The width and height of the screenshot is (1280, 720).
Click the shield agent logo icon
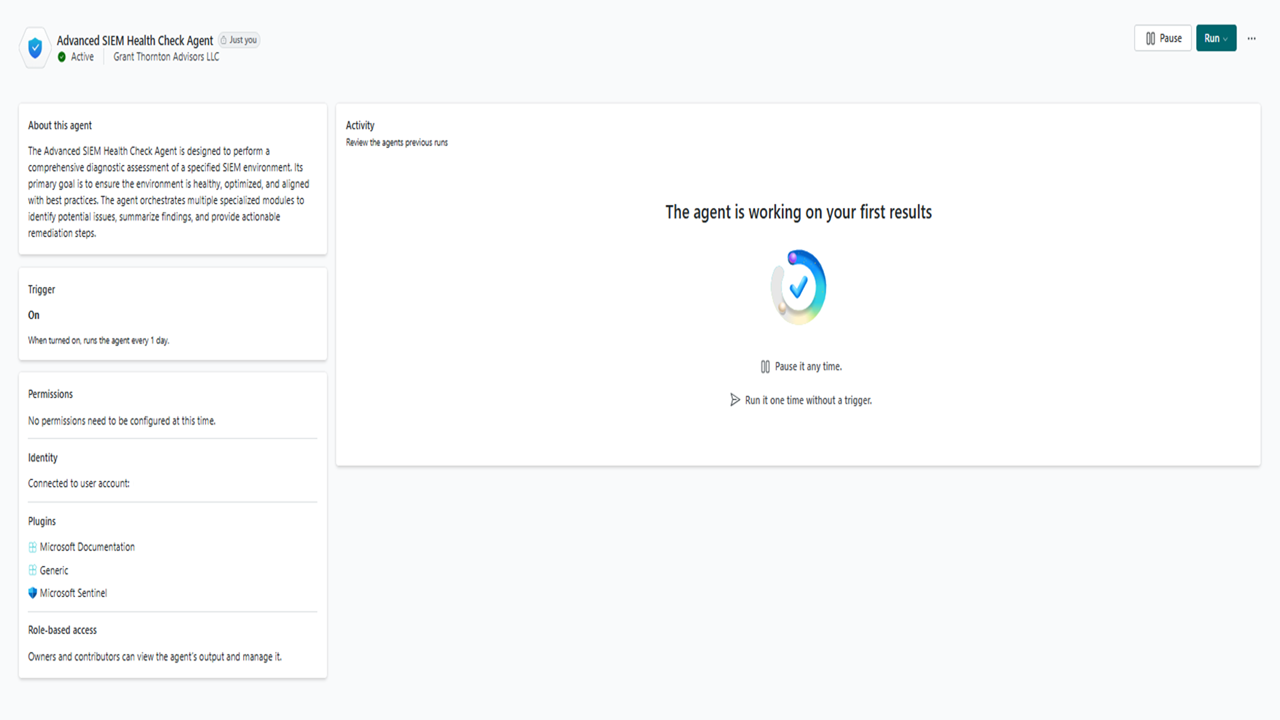[35, 48]
